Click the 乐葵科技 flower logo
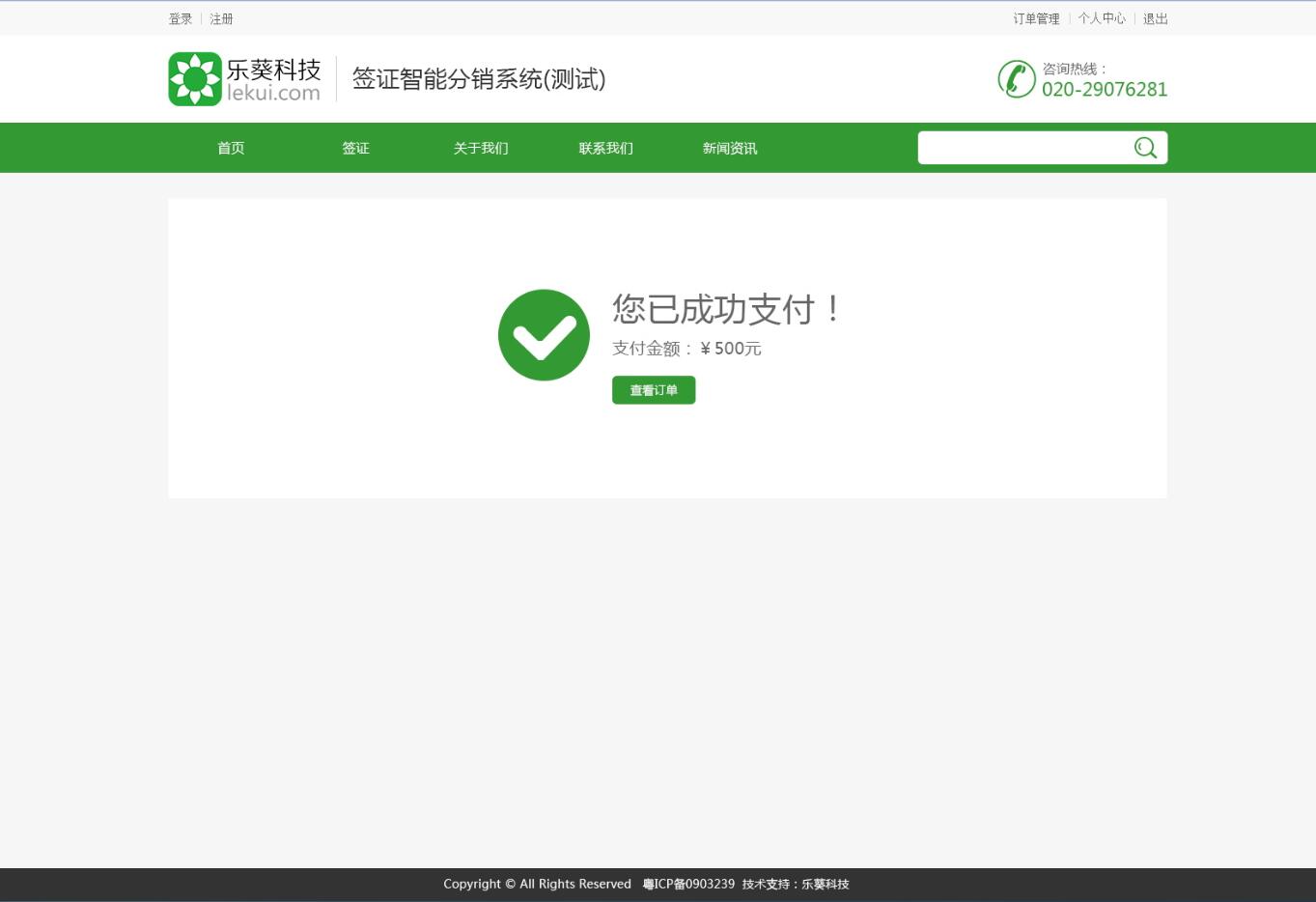This screenshot has height=902, width=1316. point(195,78)
